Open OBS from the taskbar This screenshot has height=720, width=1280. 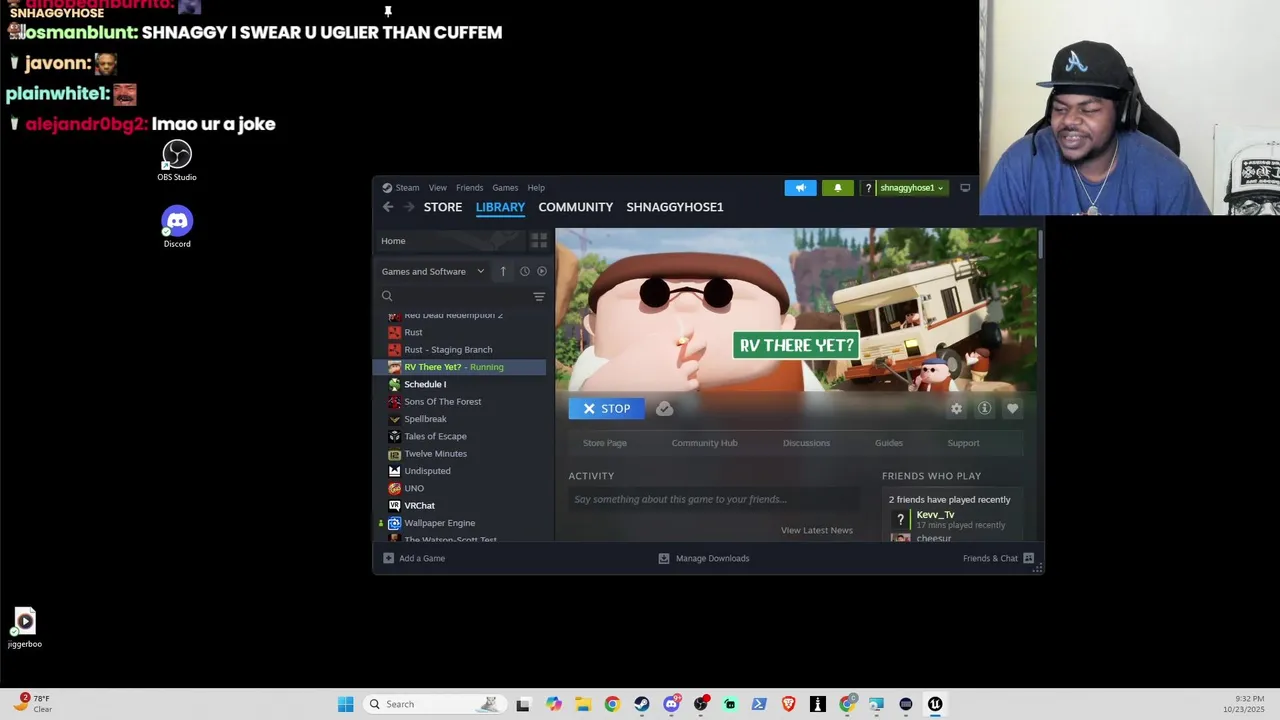(700, 704)
